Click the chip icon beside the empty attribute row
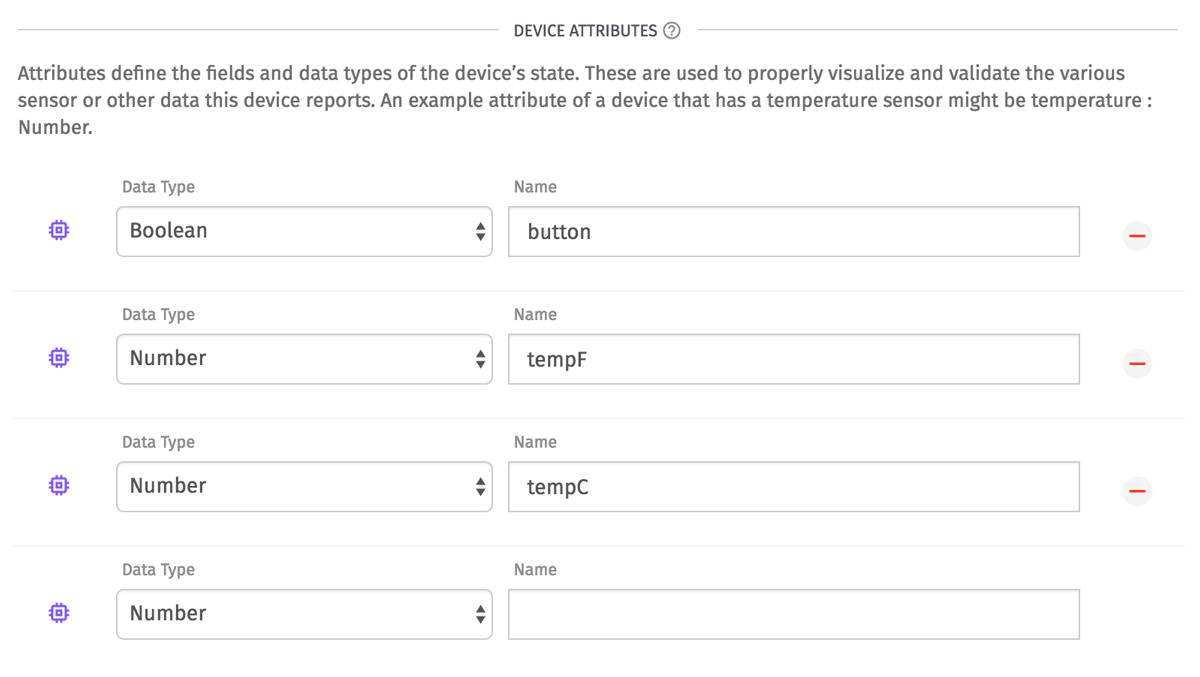Image resolution: width=1200 pixels, height=677 pixels. 59,613
